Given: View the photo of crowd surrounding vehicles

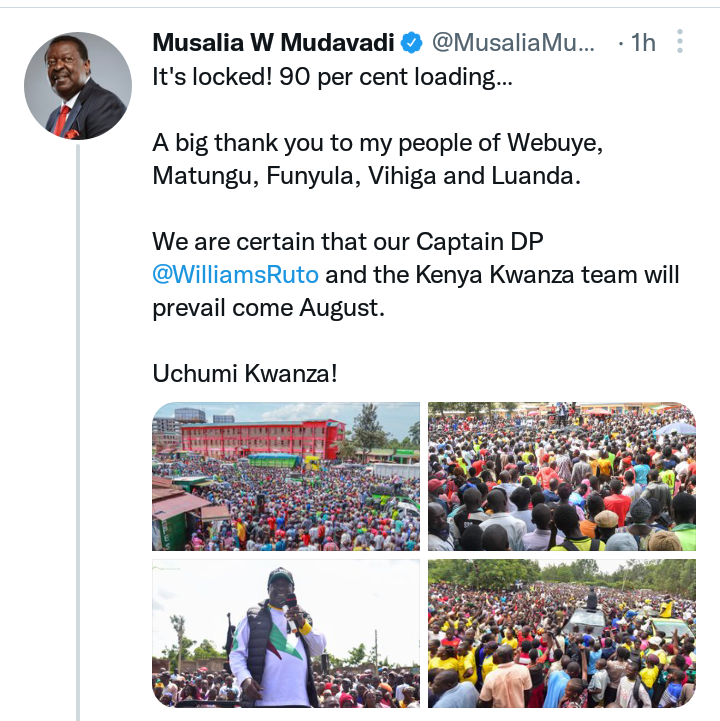Looking at the screenshot, I should tap(562, 633).
